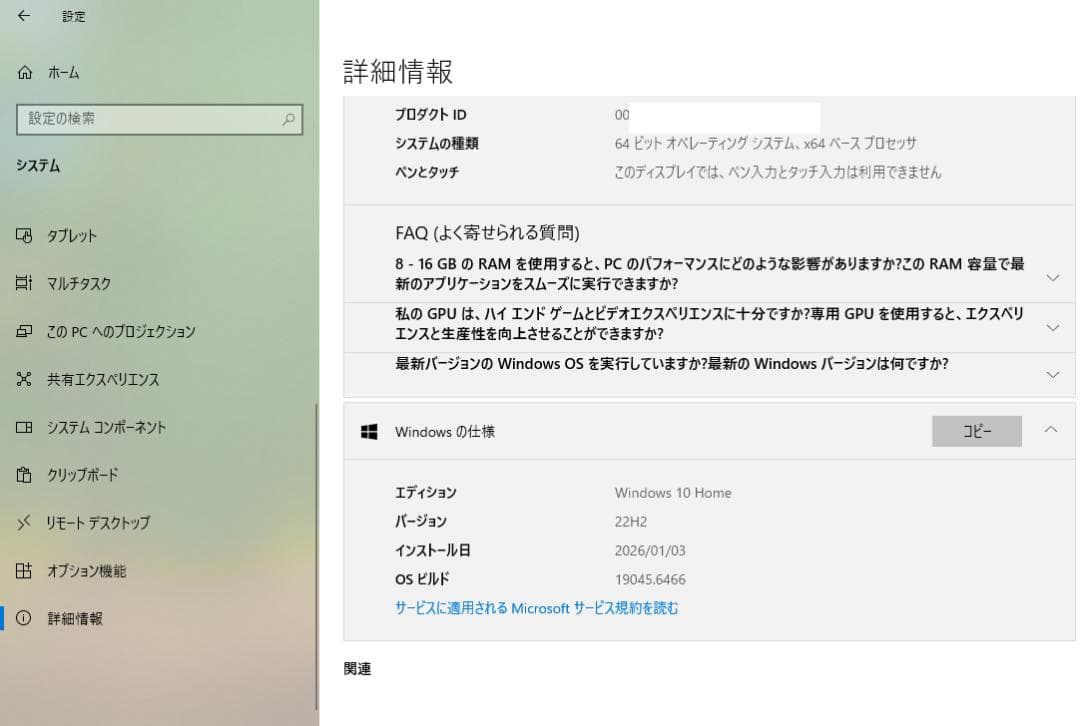Collapse the Windowsの仕様 section
1080x726 pixels.
tap(1053, 430)
